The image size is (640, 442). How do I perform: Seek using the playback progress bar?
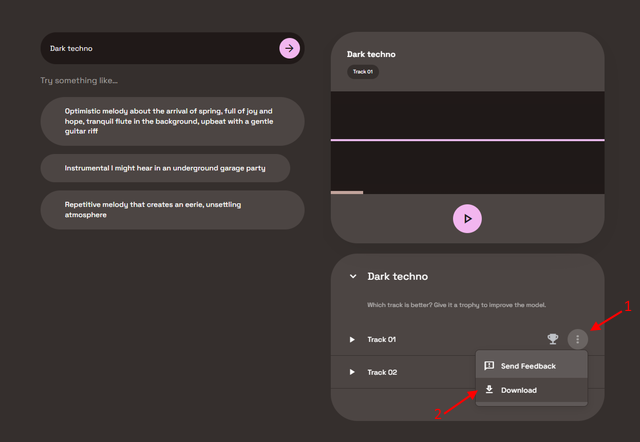[467, 192]
